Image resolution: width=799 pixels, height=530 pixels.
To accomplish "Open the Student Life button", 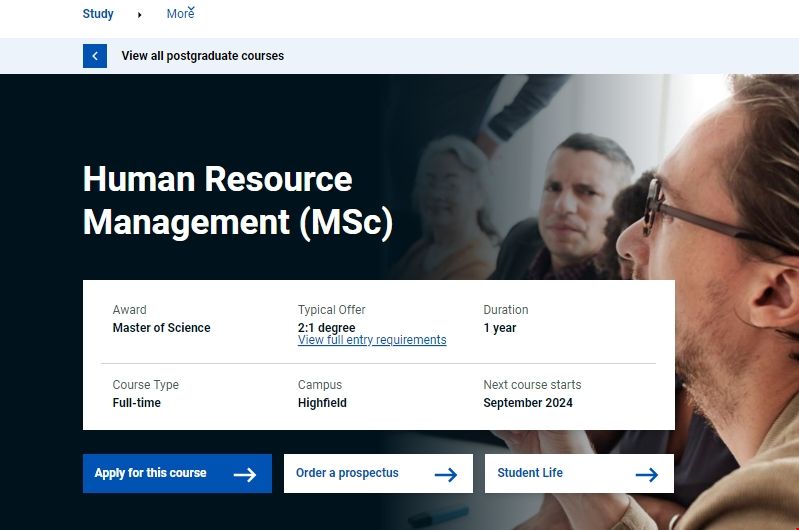I will (579, 474).
